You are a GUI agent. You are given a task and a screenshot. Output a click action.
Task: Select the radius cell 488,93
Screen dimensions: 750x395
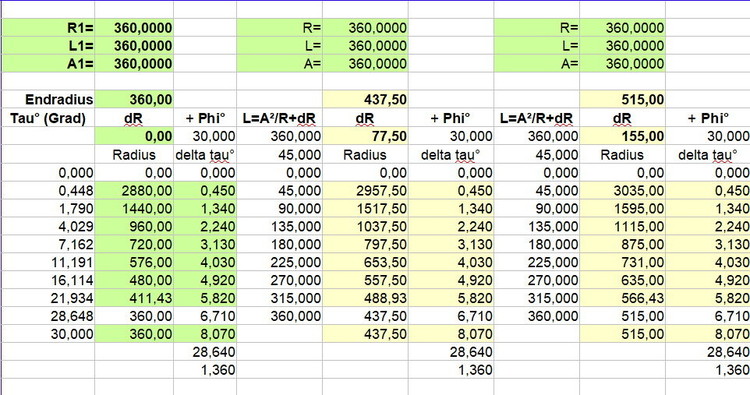point(365,298)
